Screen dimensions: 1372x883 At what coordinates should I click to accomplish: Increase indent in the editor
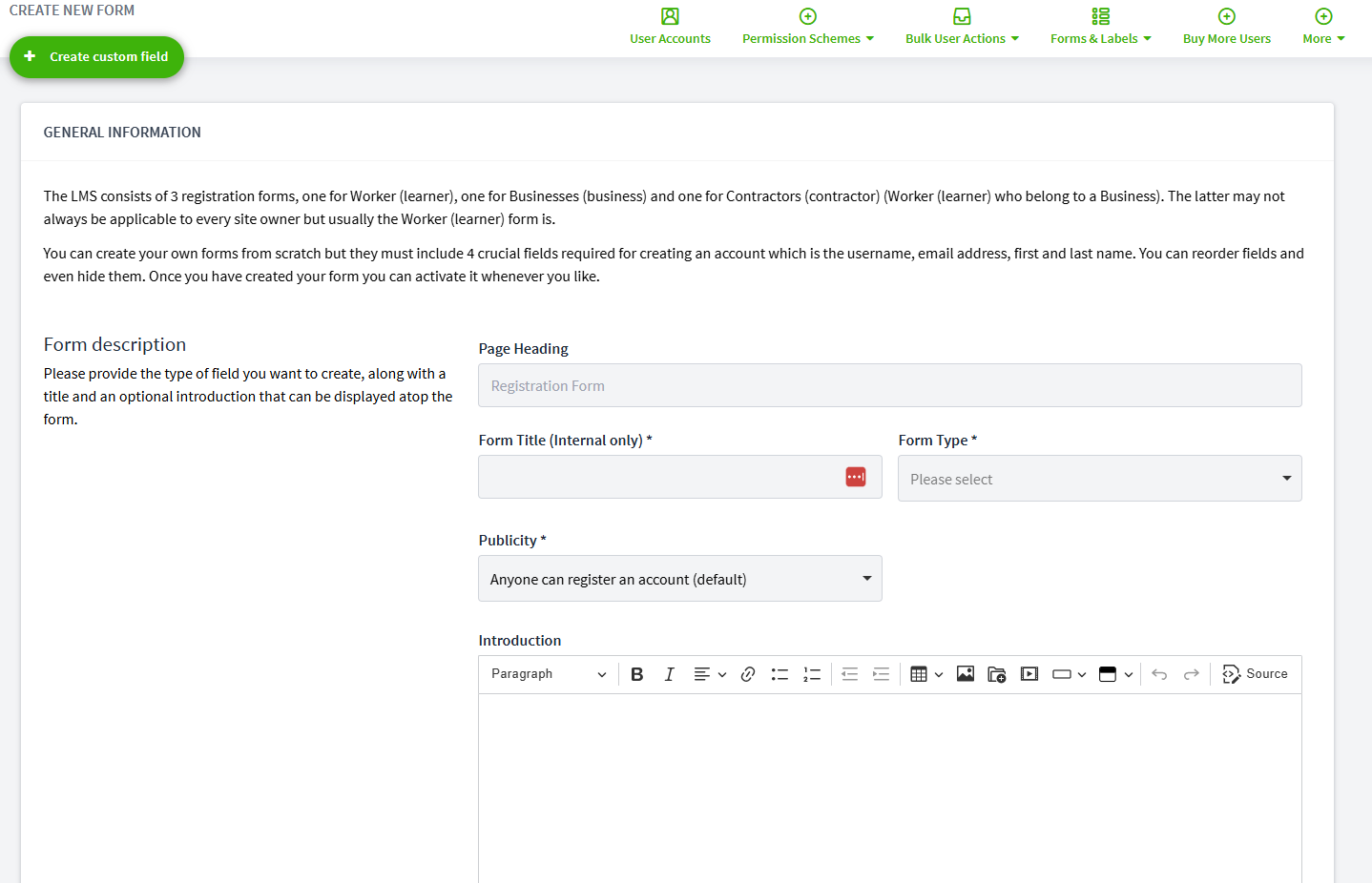882,674
